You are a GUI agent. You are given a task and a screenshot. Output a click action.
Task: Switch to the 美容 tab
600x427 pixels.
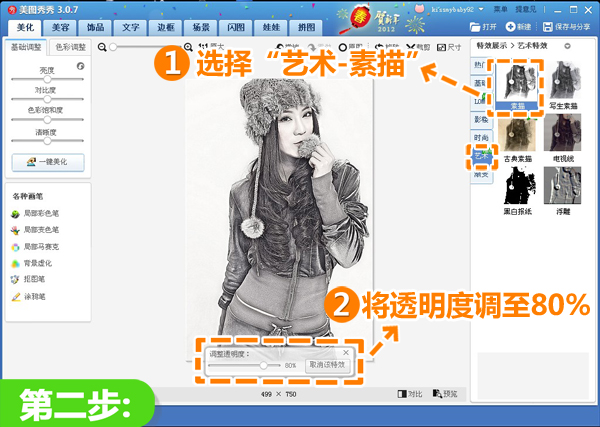click(x=60, y=28)
